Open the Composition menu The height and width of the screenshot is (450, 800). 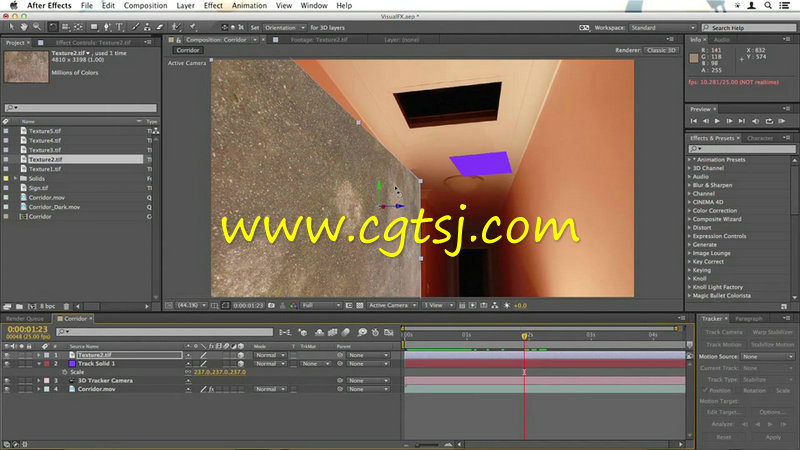pyautogui.click(x=145, y=6)
